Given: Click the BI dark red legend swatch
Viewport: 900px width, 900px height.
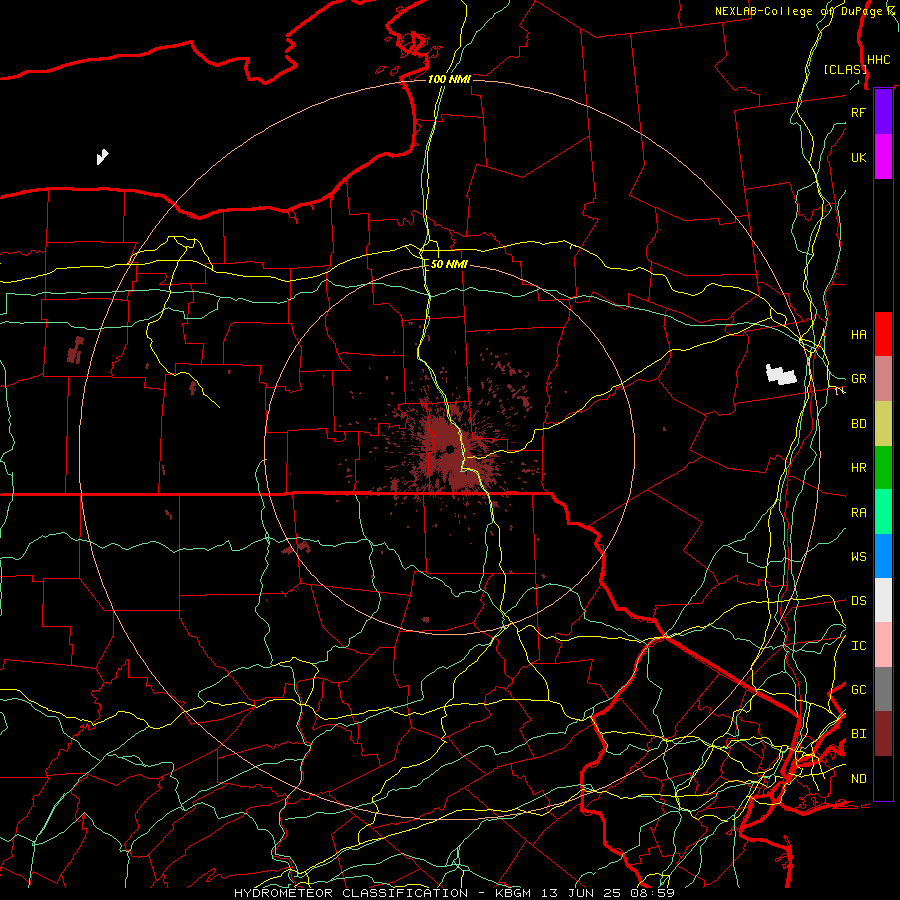Looking at the screenshot, I should (x=883, y=734).
